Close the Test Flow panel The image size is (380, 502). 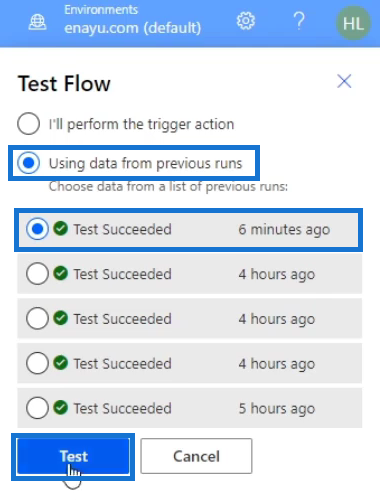(344, 81)
